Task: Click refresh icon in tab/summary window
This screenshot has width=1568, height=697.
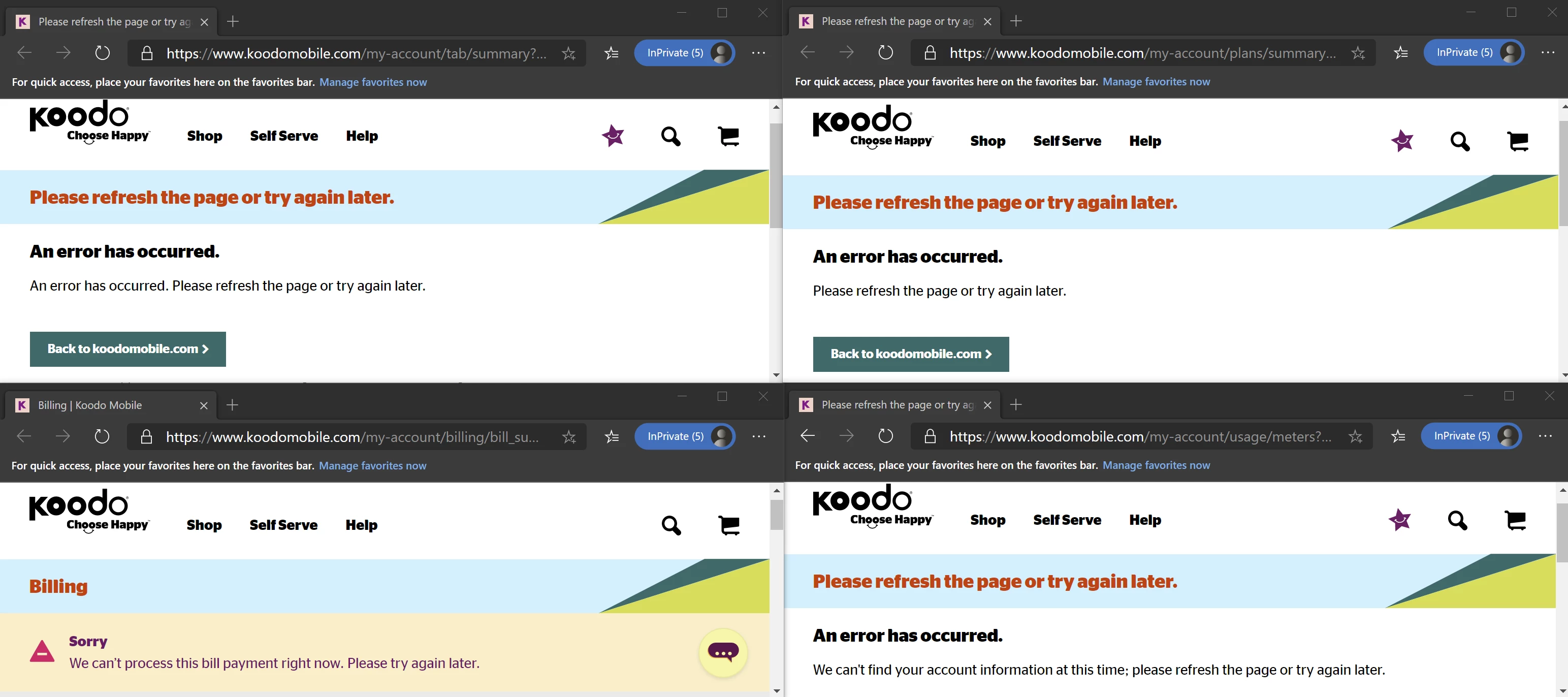Action: pyautogui.click(x=102, y=53)
